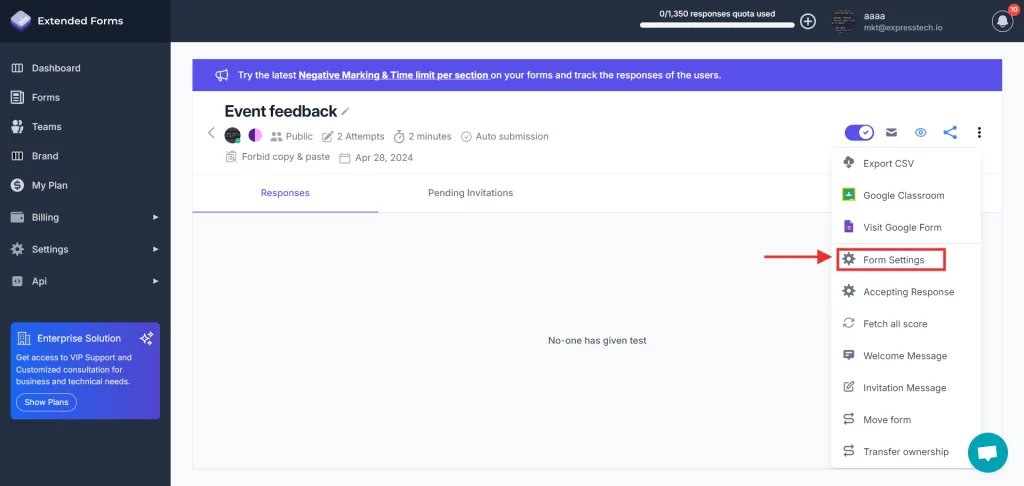This screenshot has width=1024, height=486.
Task: Preview form with the eye icon
Action: pos(921,133)
